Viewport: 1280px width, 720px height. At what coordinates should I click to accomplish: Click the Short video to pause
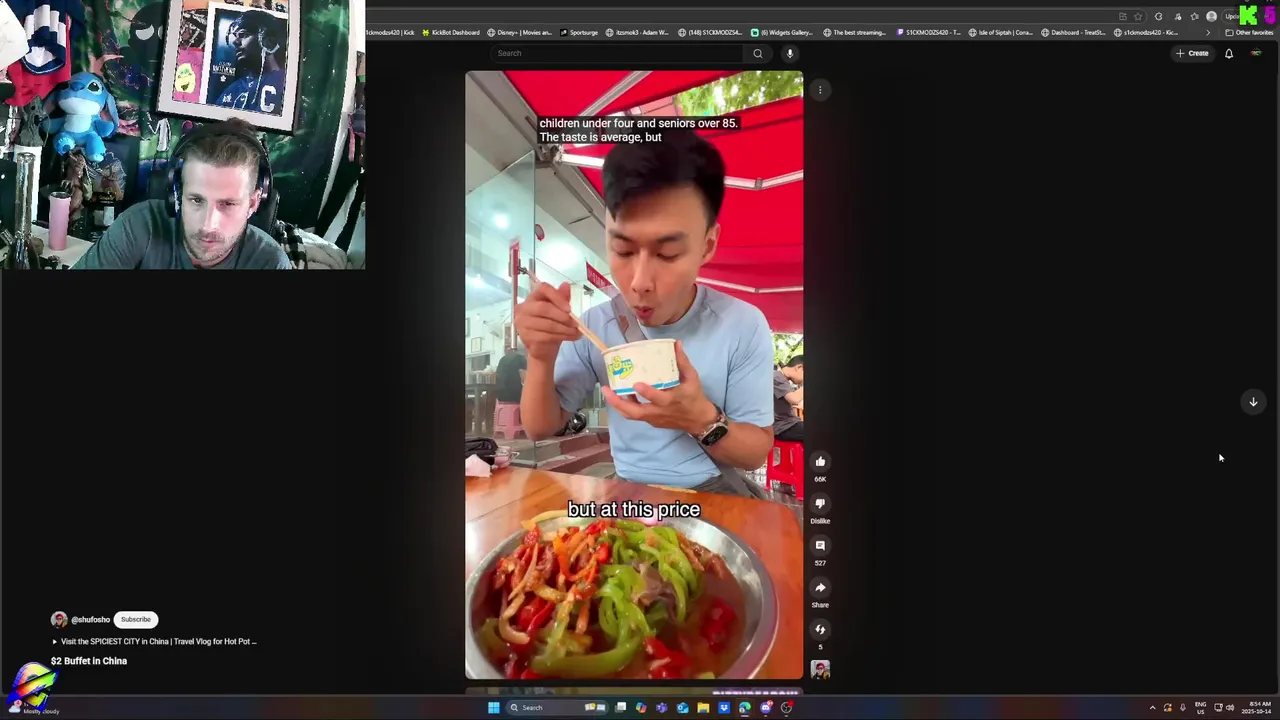coord(634,375)
